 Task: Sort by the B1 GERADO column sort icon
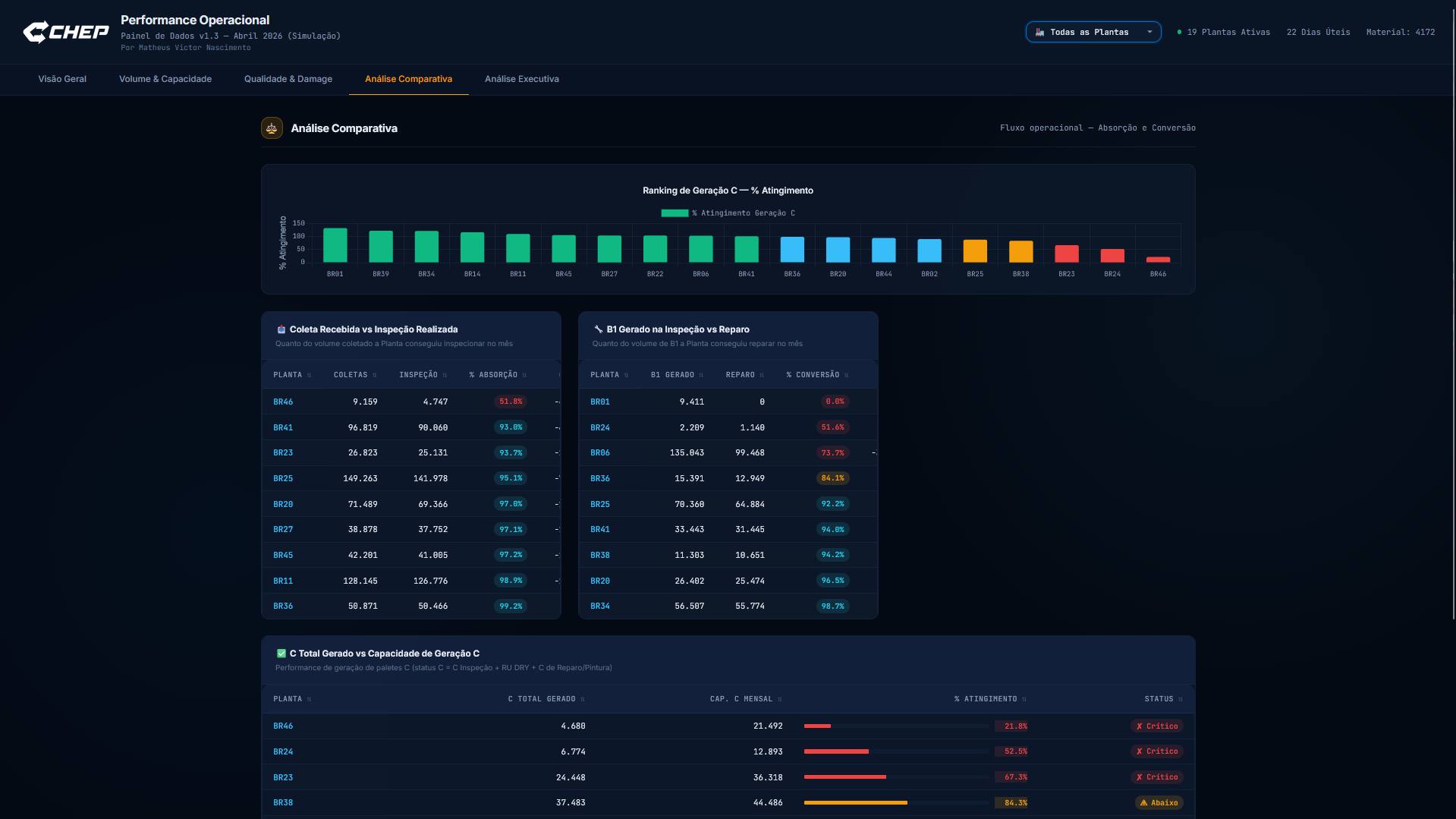pyautogui.click(x=701, y=375)
